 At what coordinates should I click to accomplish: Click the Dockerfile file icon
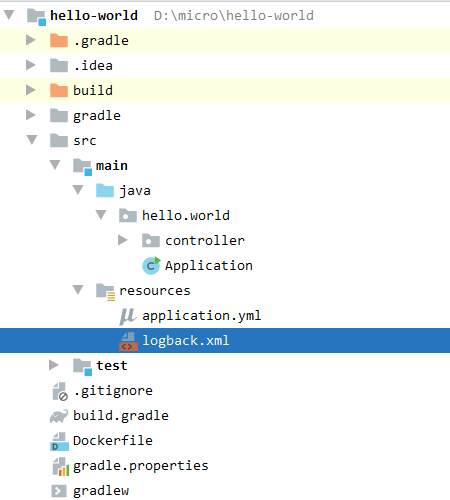tap(59, 441)
